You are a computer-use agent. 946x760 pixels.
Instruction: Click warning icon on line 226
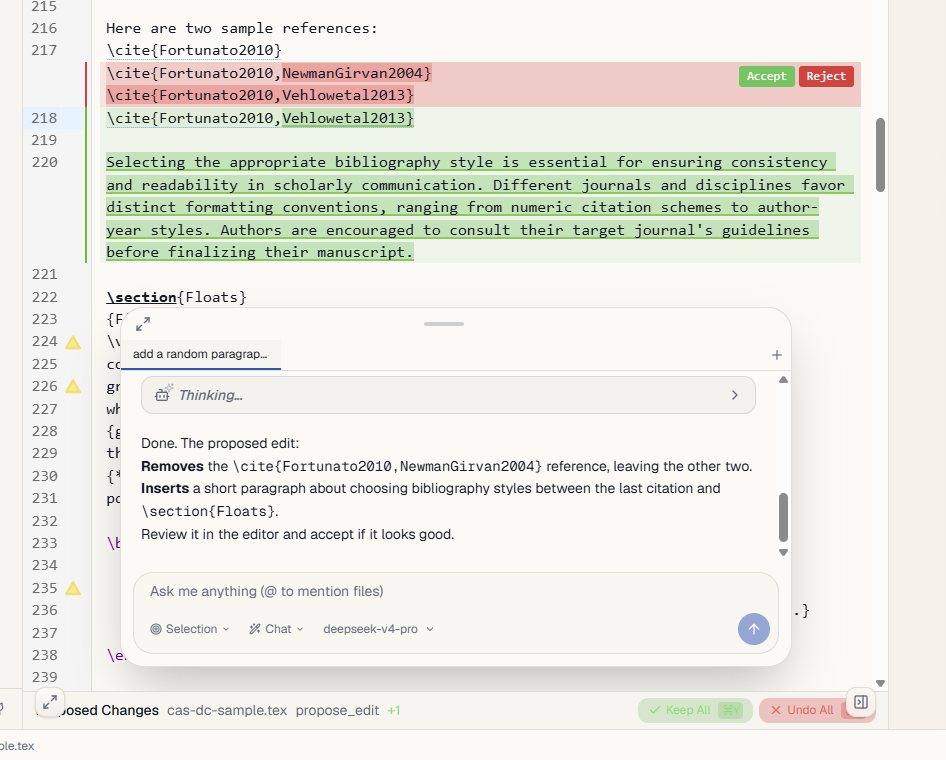73,387
